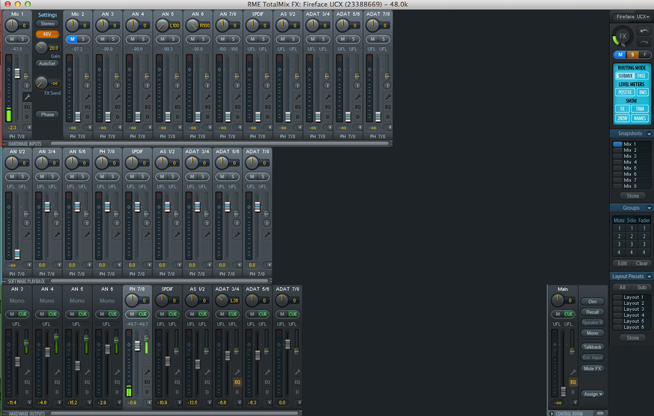Image resolution: width=654 pixels, height=416 pixels.
Task: Open Dynamics (D) panel on Mic 2 channel
Action: (87, 117)
